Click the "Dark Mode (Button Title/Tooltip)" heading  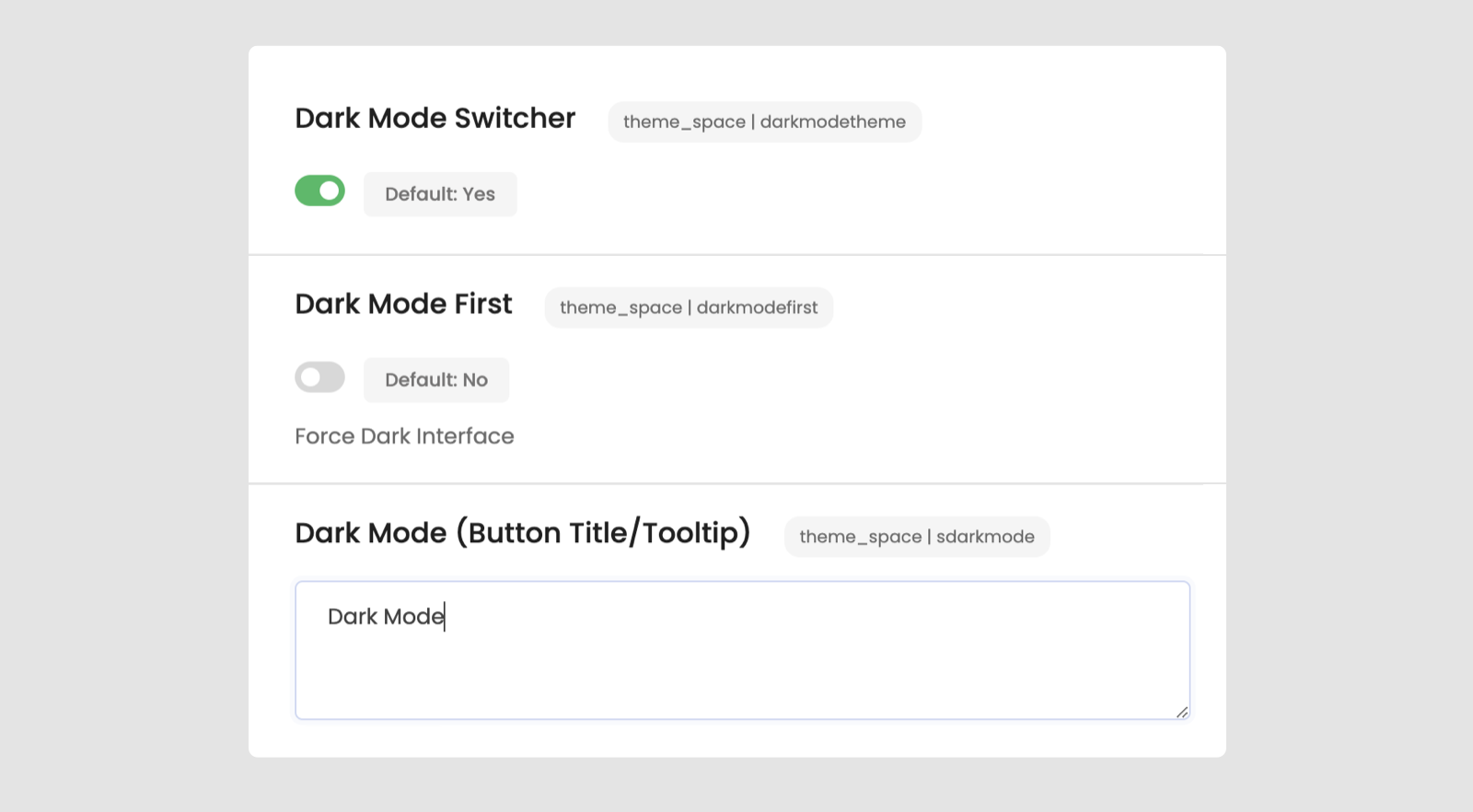click(x=522, y=533)
